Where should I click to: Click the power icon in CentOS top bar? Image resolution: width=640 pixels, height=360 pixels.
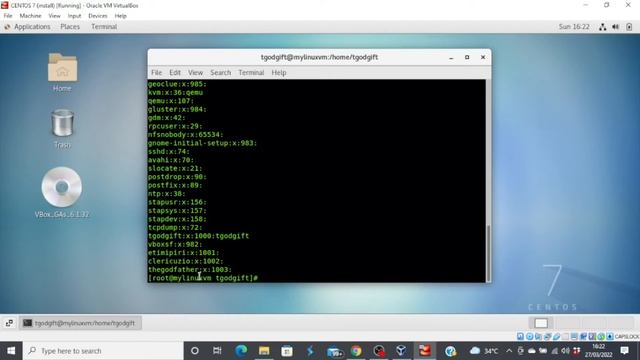pyautogui.click(x=629, y=27)
